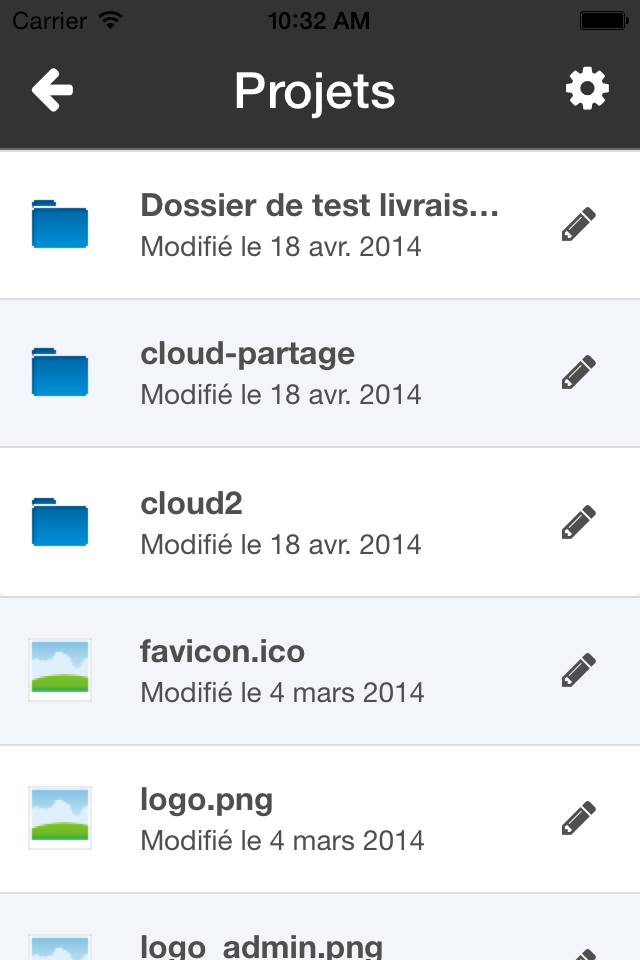Tap the logo_admin.png file name
The image size is (640, 960).
point(262,945)
